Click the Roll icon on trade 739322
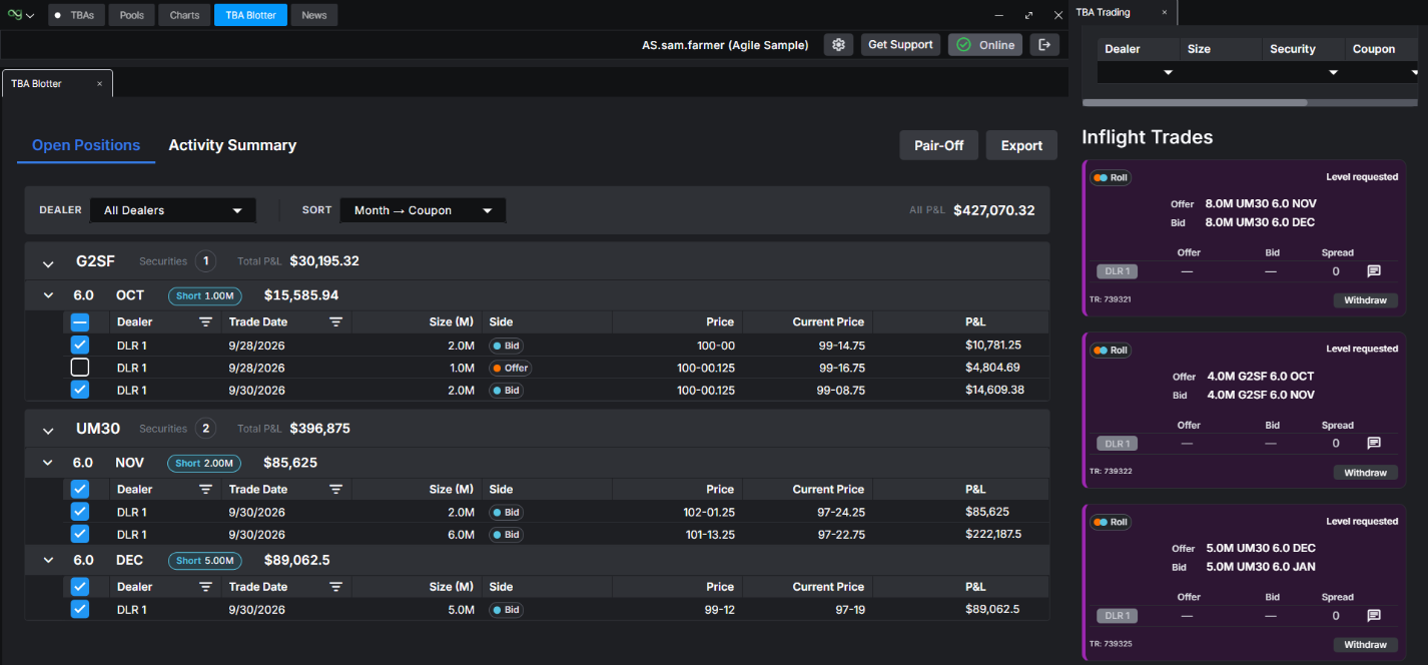1428x665 pixels. [1110, 350]
